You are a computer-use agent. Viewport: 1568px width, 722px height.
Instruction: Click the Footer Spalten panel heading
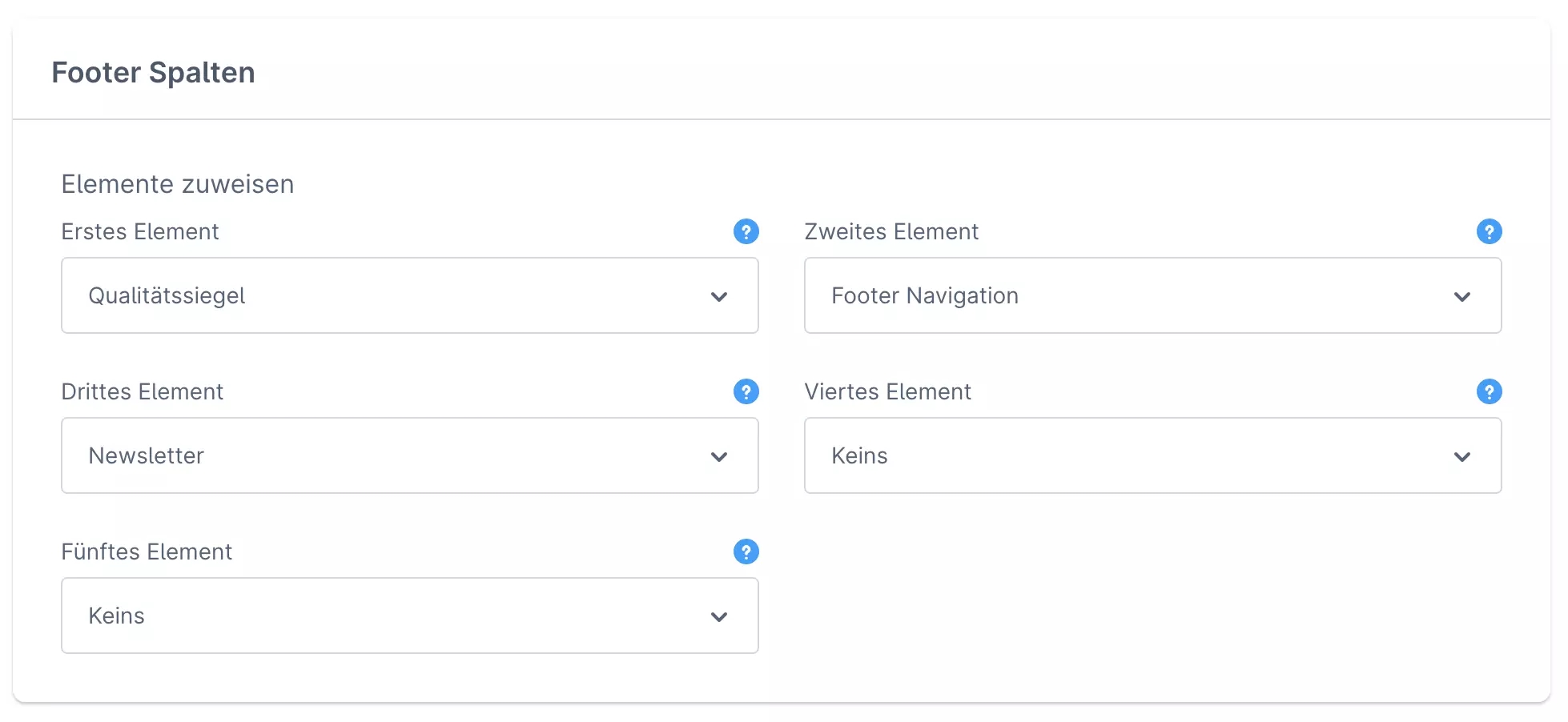point(153,73)
